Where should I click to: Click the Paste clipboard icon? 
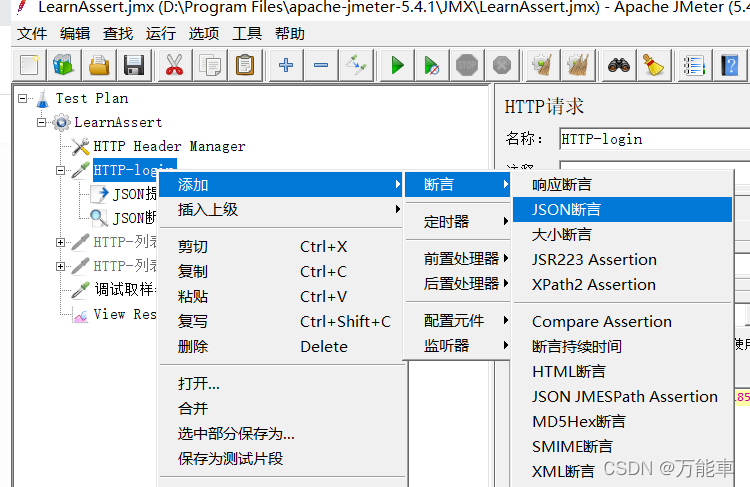(245, 65)
